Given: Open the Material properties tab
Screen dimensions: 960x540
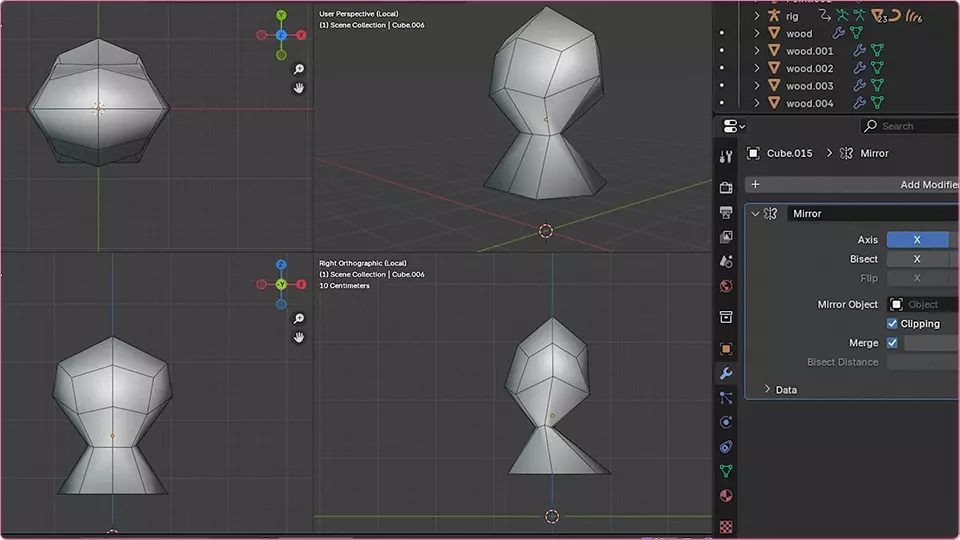Looking at the screenshot, I should 726,495.
